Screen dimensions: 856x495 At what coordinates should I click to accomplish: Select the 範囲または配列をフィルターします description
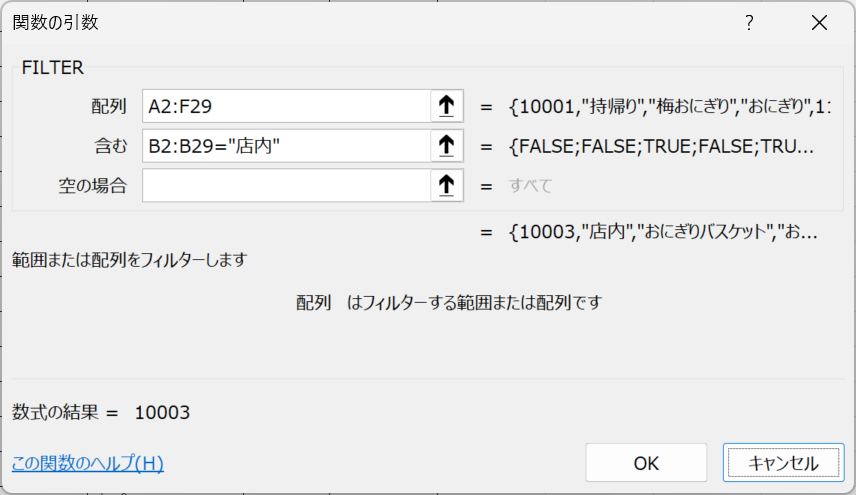130,260
